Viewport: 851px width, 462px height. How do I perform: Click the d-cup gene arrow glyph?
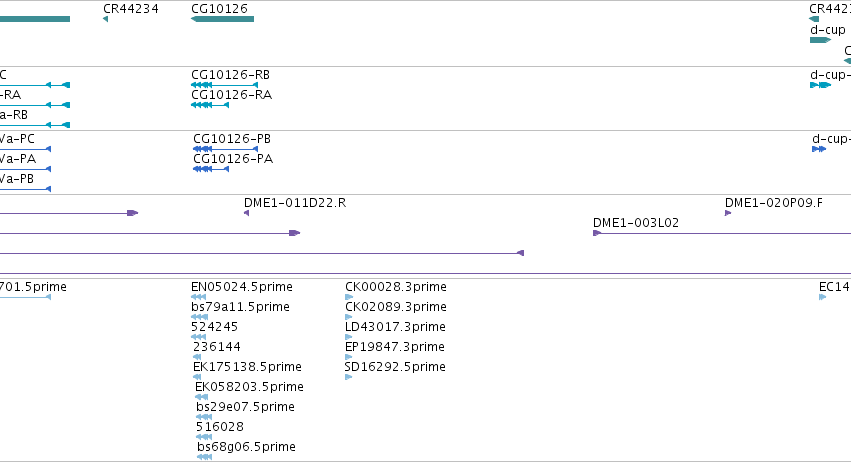click(x=820, y=40)
